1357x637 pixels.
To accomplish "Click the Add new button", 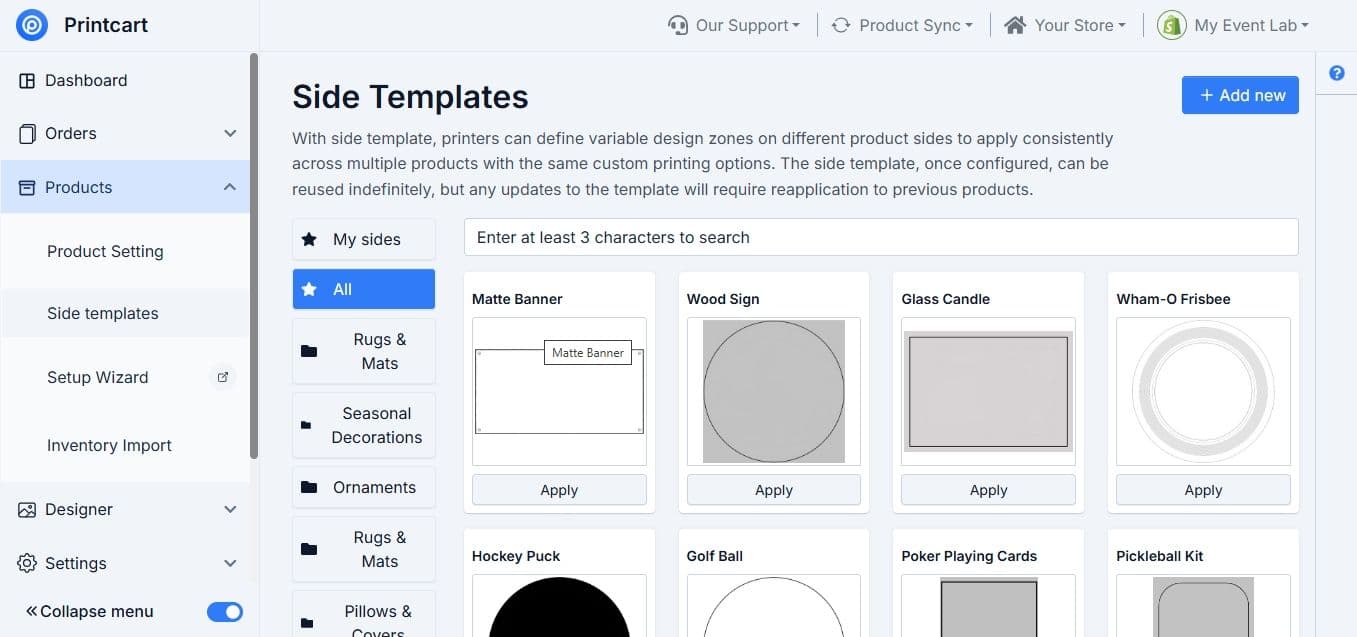I will [1240, 95].
